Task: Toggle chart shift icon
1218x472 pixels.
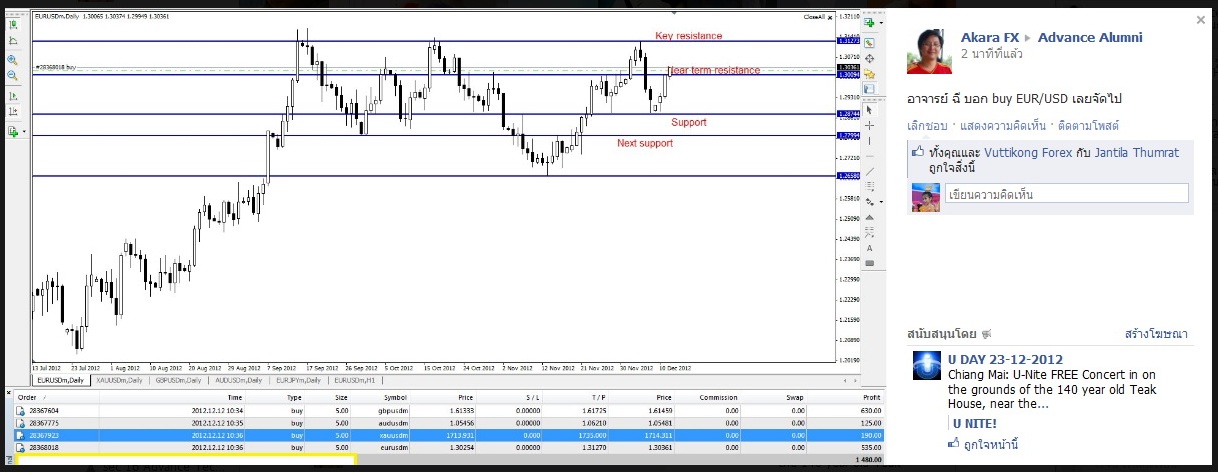Action: pos(13,111)
